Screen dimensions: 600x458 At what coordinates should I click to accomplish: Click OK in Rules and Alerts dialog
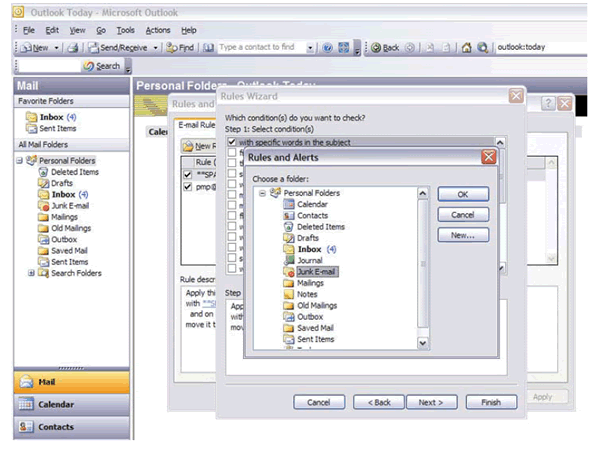tap(463, 194)
